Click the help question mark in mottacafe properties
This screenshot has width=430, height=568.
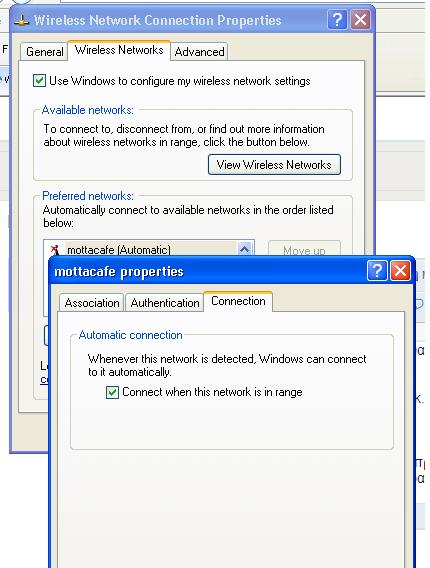(377, 271)
